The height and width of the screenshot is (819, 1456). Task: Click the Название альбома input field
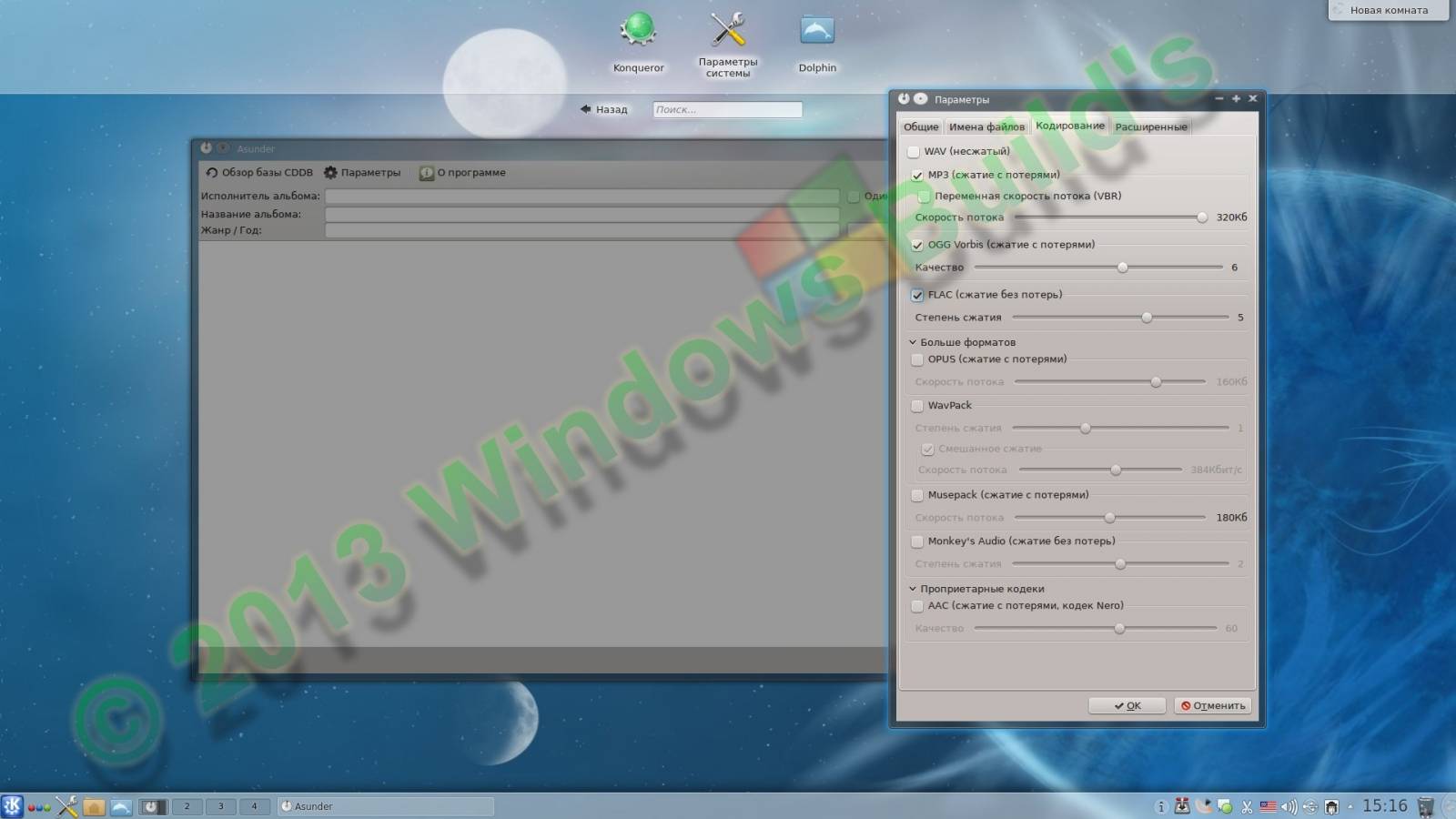pos(582,214)
